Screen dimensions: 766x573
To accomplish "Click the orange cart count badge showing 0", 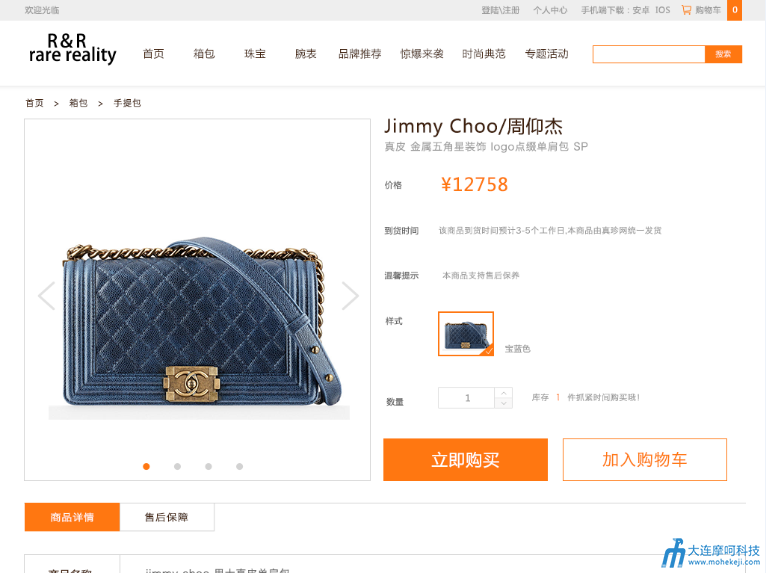I will [x=734, y=10].
